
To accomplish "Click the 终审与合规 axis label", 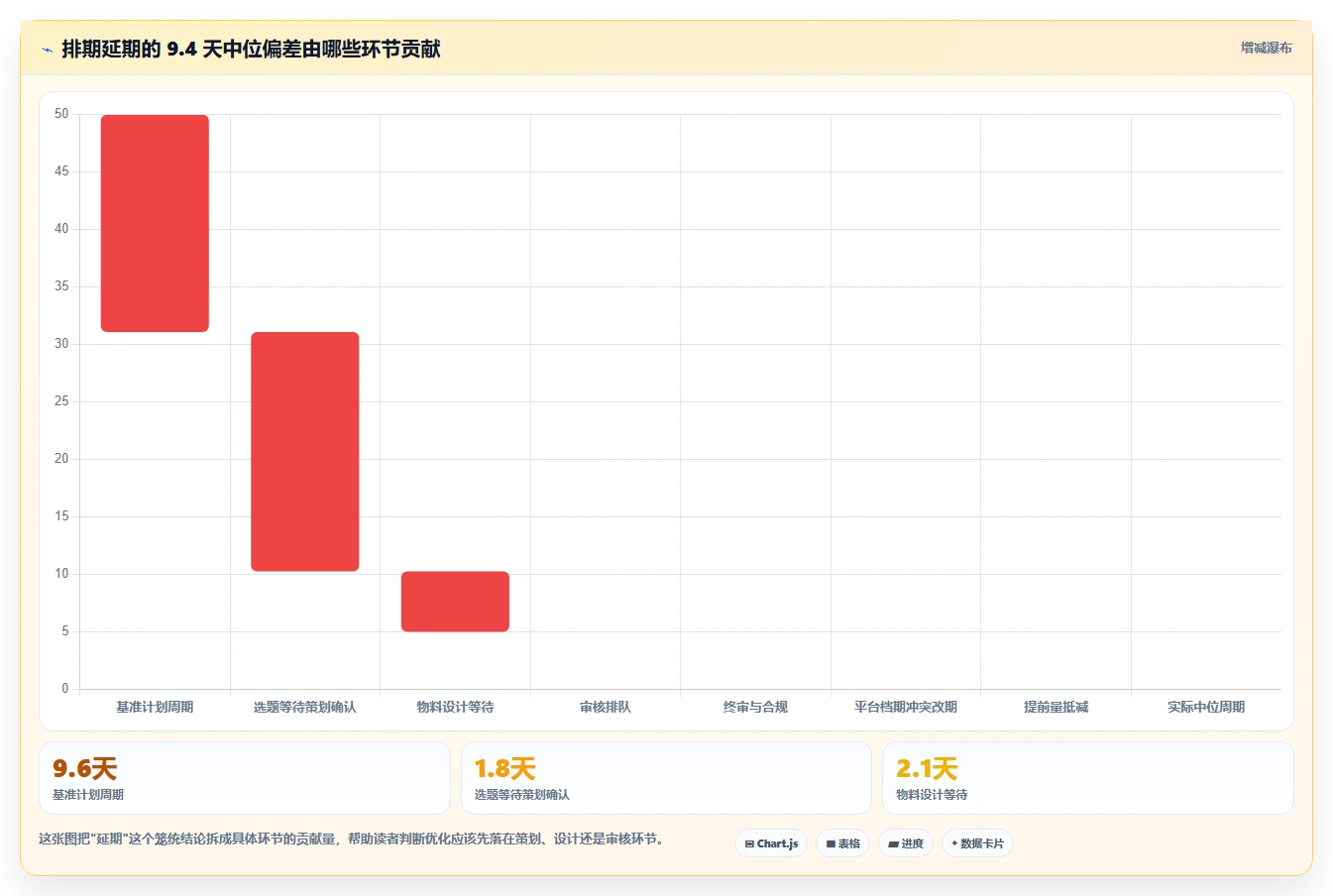I will 755,707.
